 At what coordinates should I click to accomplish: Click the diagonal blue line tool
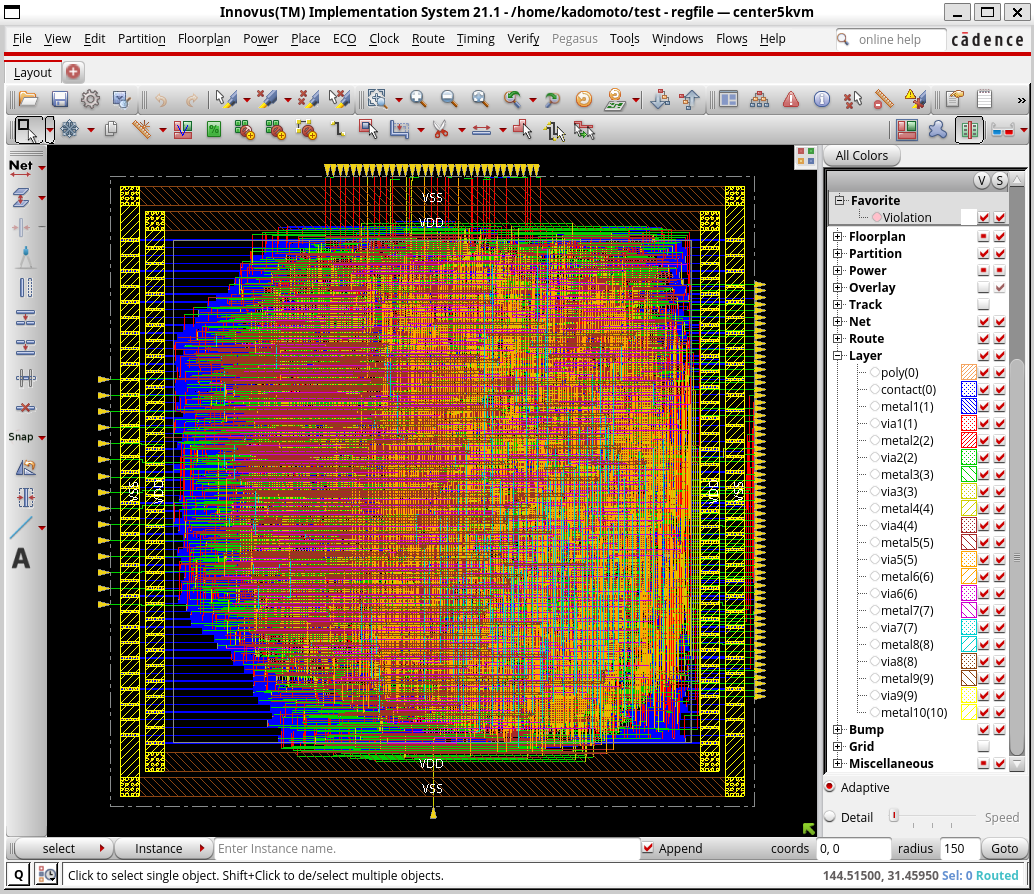21,527
